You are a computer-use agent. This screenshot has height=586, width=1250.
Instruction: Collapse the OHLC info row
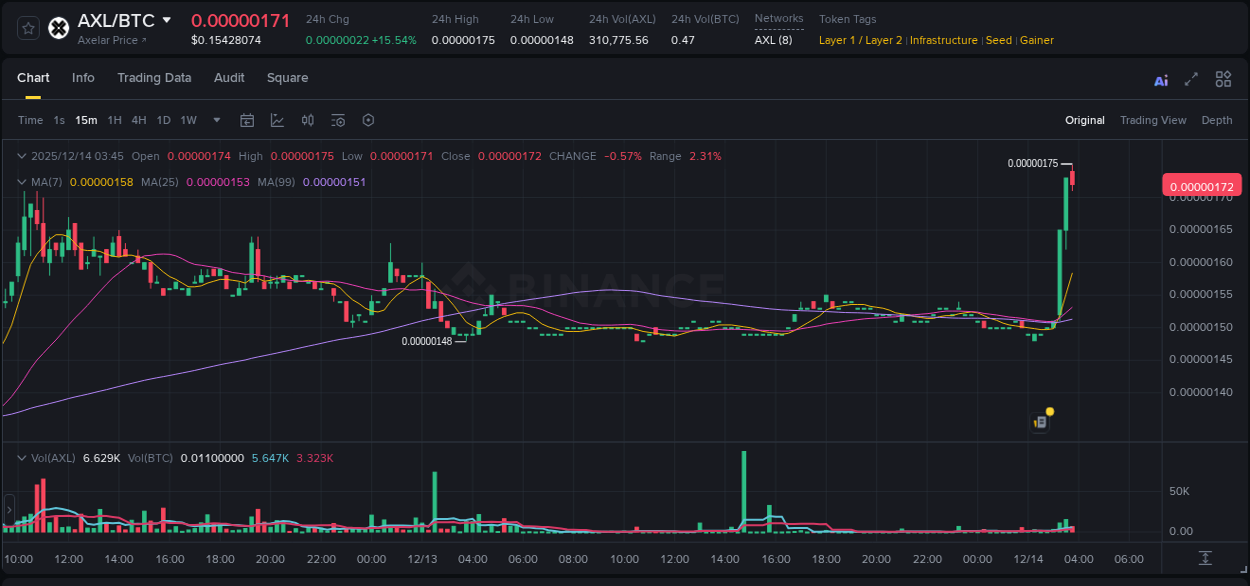point(22,156)
